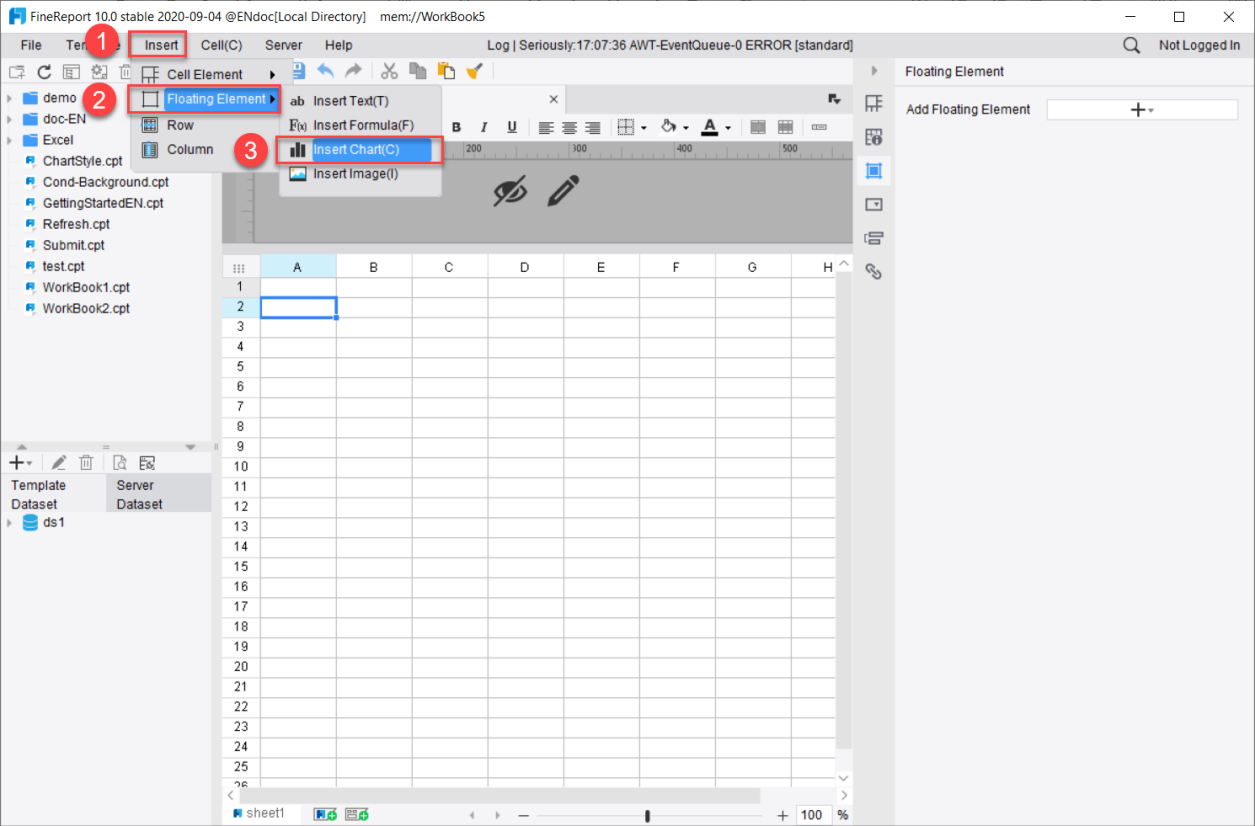
Task: Click the Paste icon in the toolbar
Action: click(445, 71)
